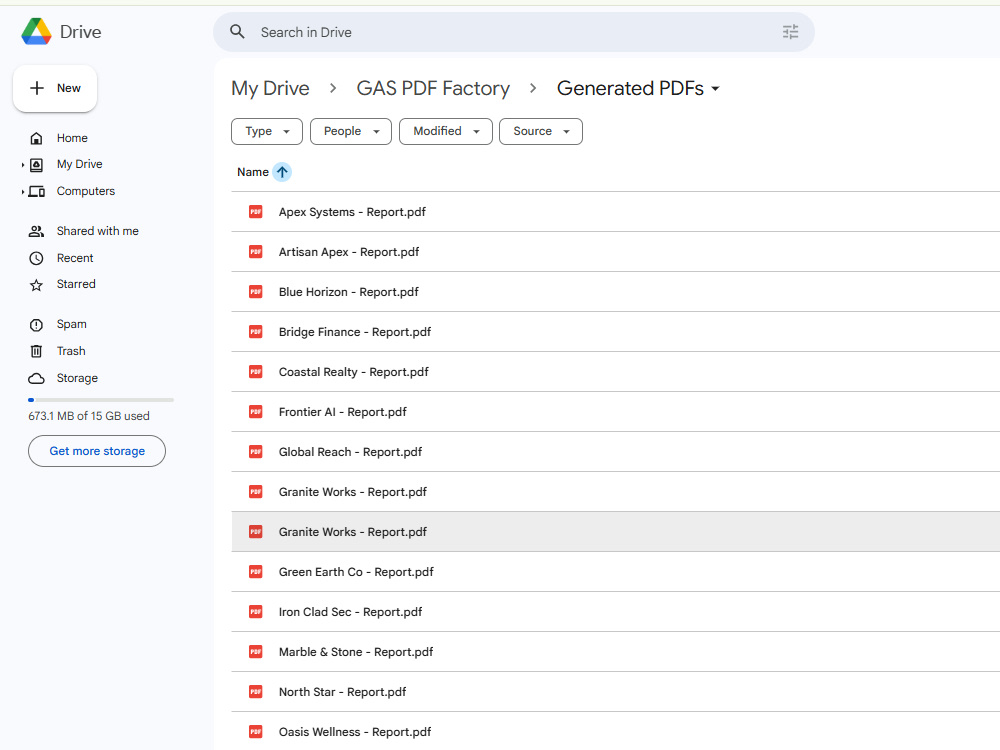This screenshot has width=1000, height=750.
Task: Click the Home icon in sidebar
Action: coord(36,138)
